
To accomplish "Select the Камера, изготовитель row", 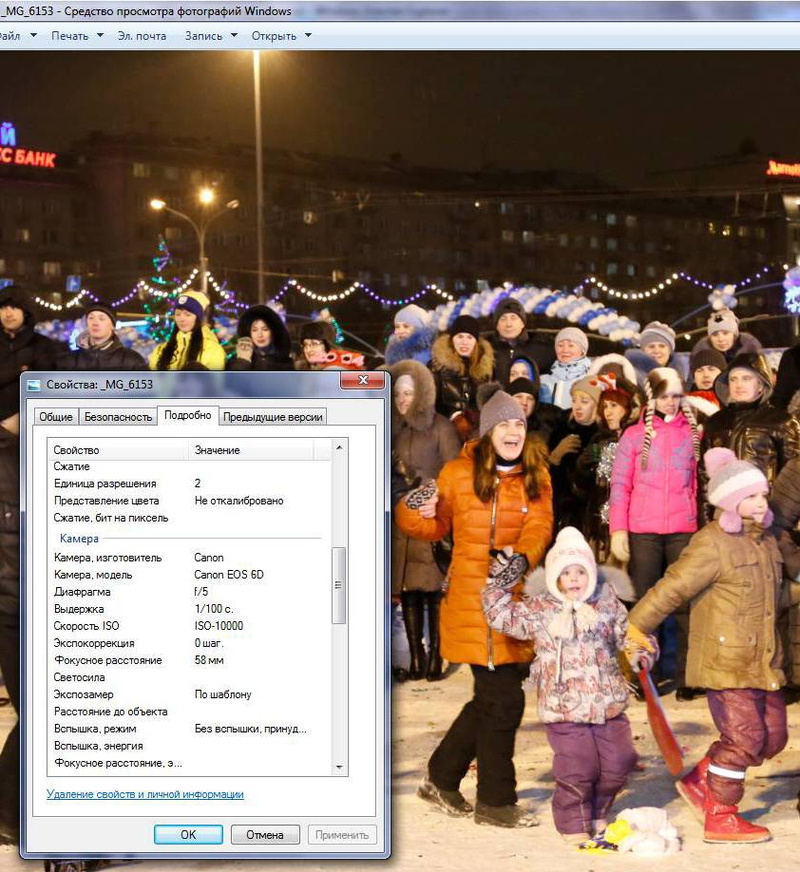I will (x=189, y=557).
